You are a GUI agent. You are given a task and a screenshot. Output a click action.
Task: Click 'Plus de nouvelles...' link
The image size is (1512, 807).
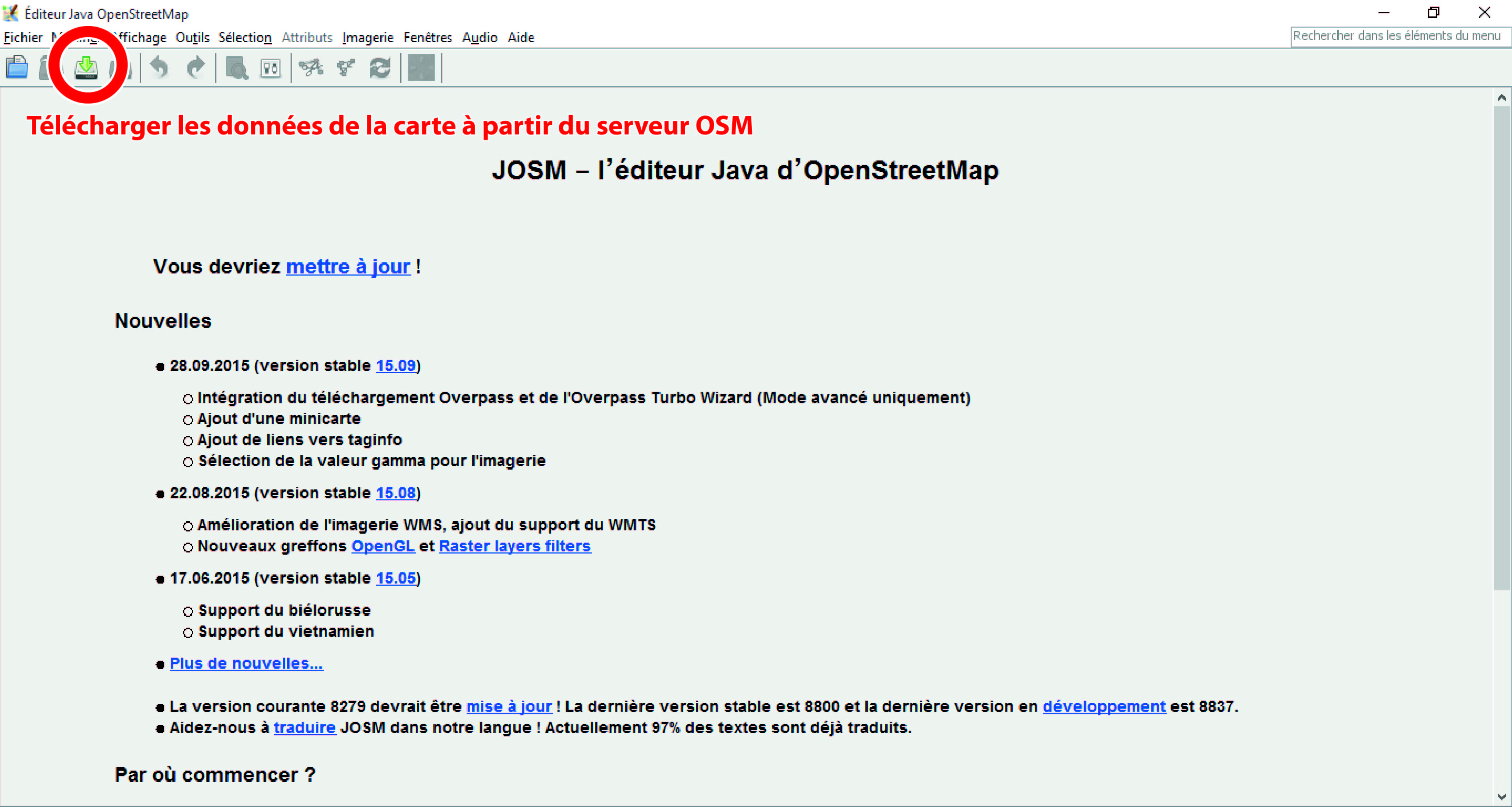click(x=246, y=663)
